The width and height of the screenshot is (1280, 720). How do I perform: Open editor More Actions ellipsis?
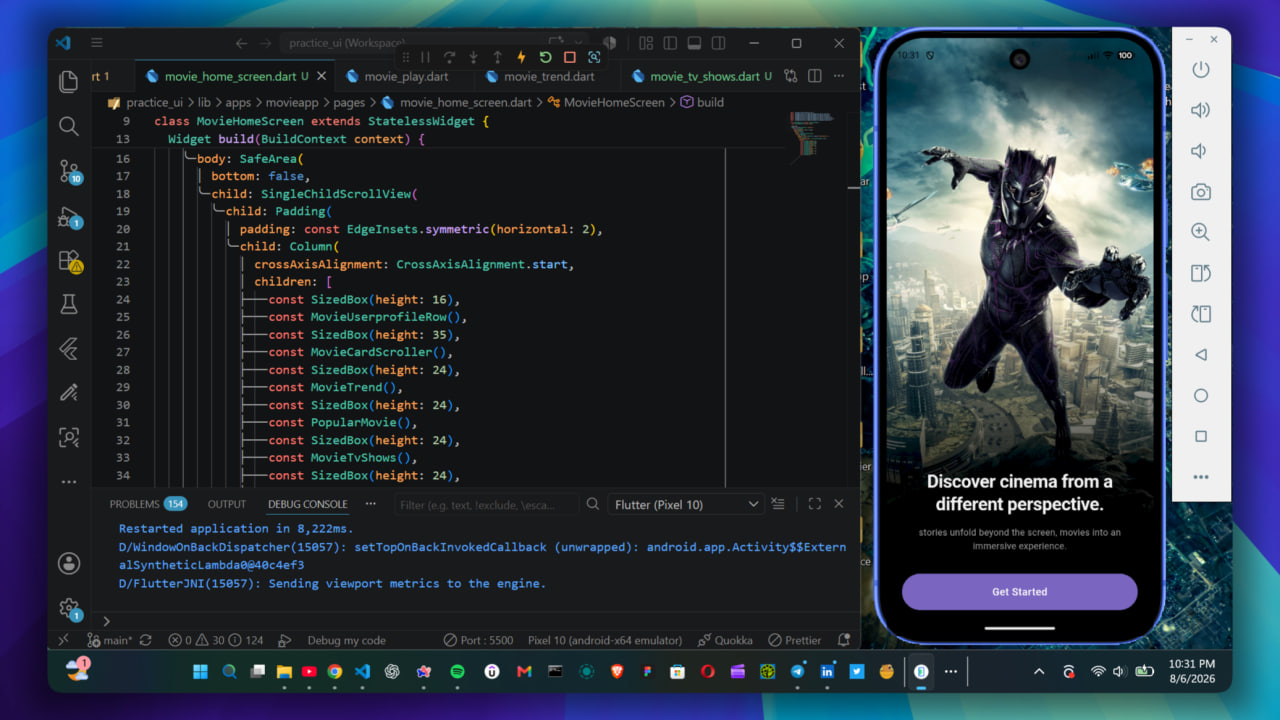(x=839, y=76)
